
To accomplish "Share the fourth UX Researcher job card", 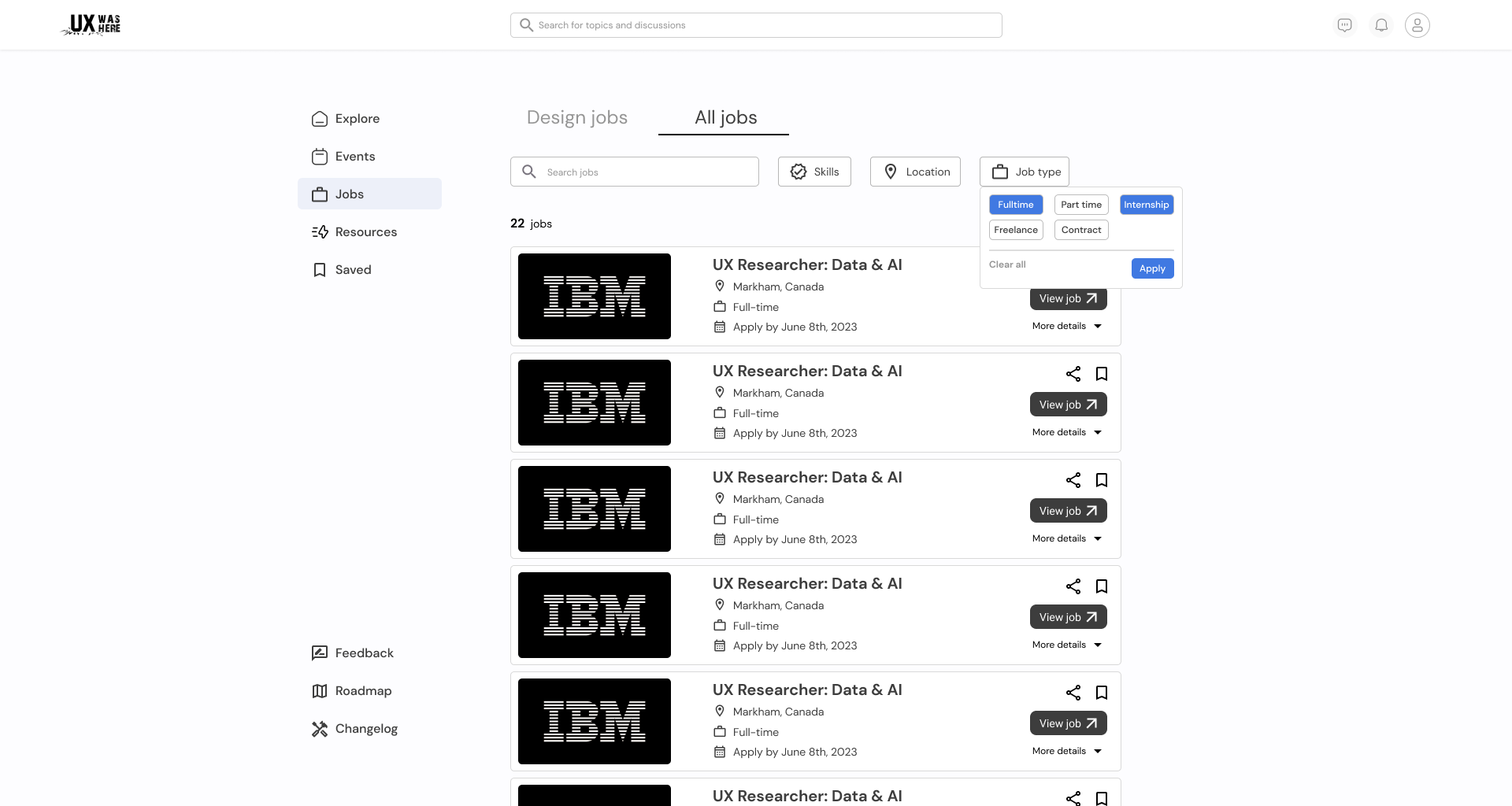I will tap(1073, 586).
